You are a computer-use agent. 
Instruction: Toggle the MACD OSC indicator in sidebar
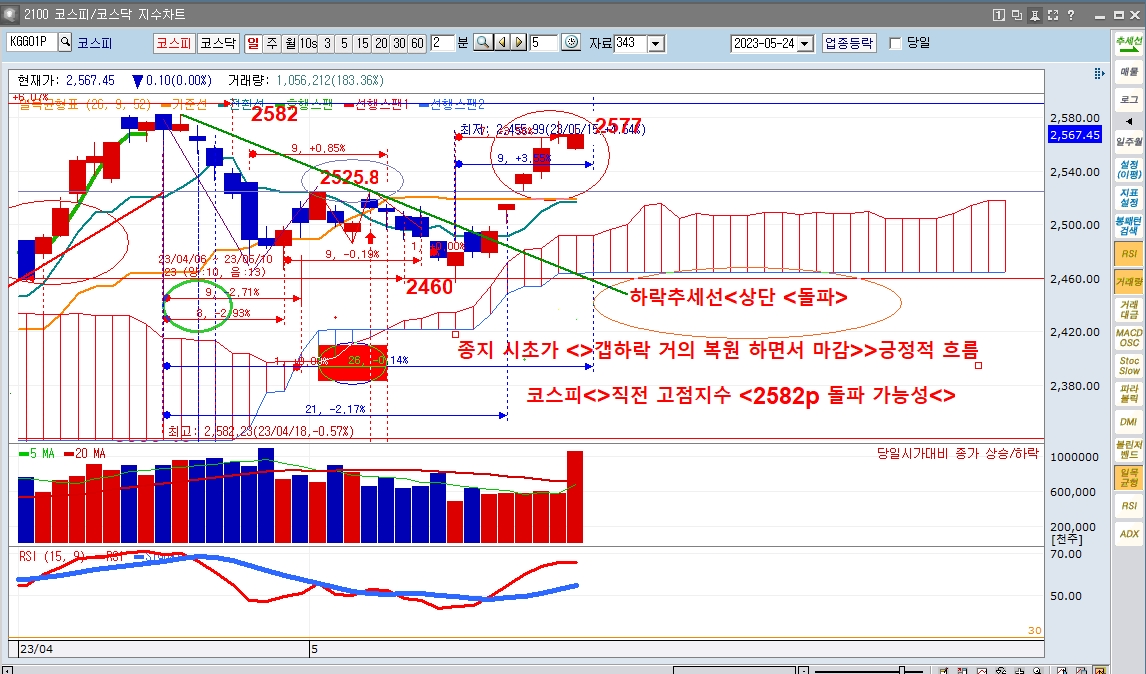[1129, 337]
